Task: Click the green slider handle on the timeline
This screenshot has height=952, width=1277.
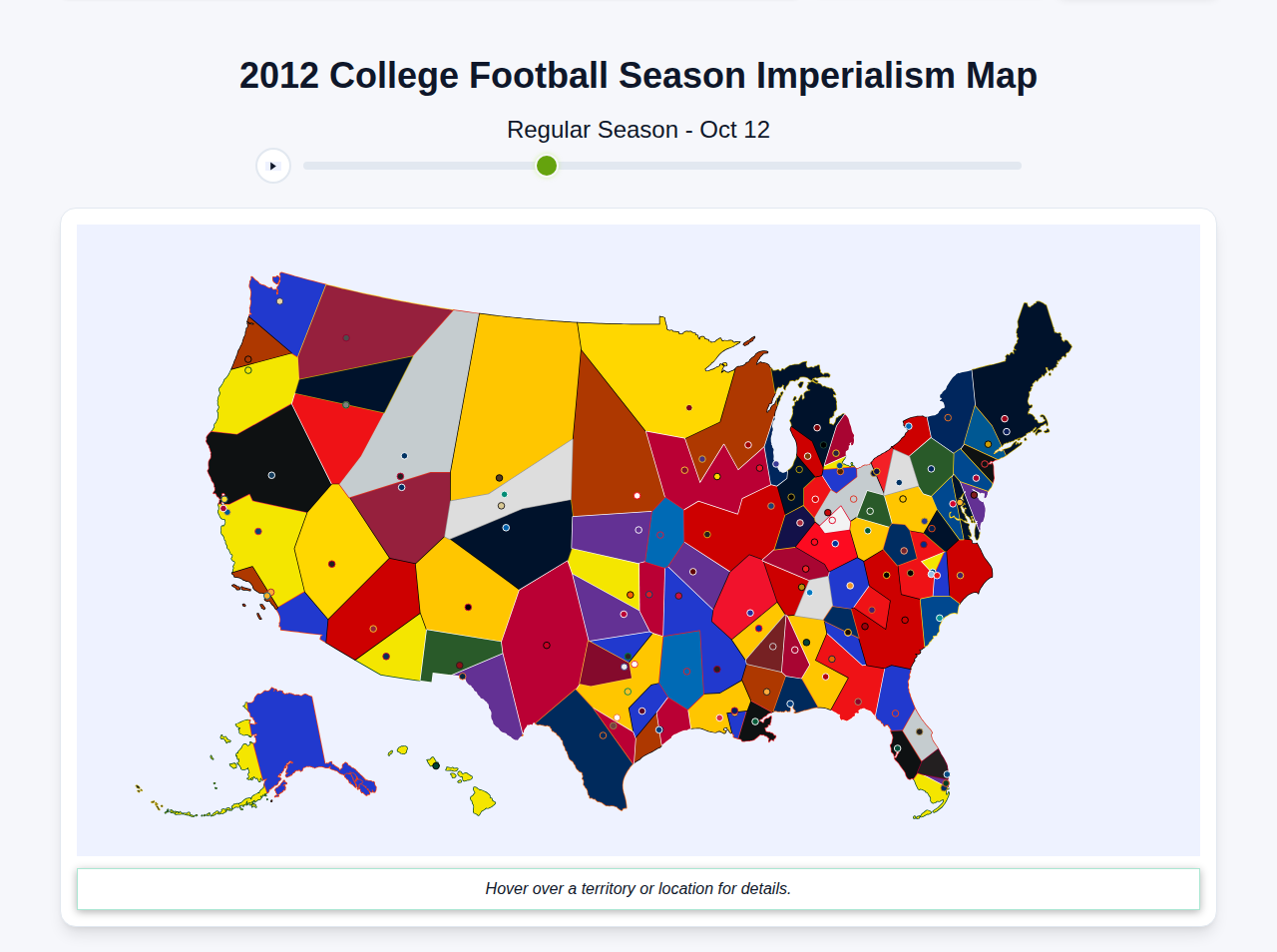Action: [546, 166]
